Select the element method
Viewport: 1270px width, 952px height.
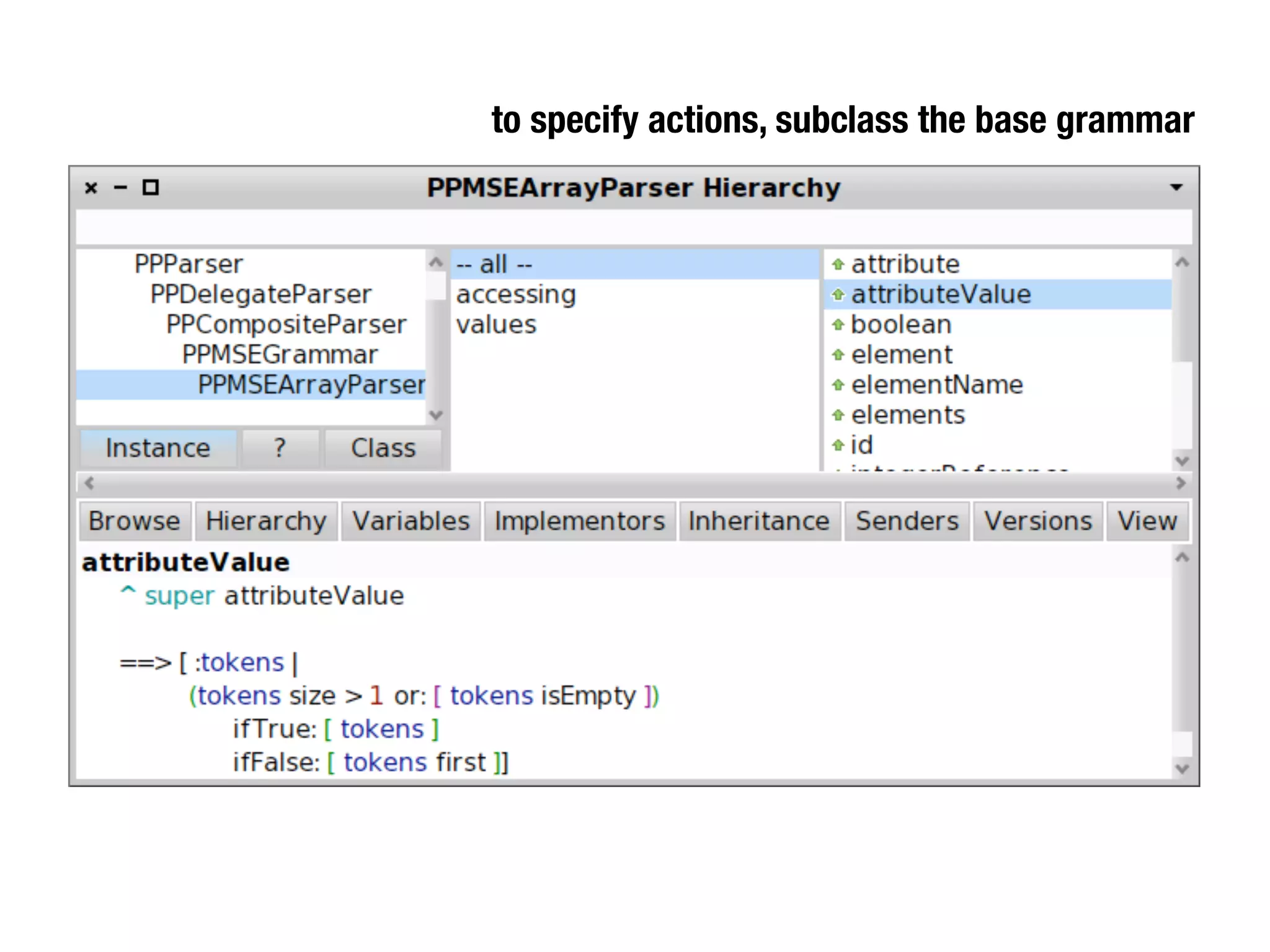(998, 355)
